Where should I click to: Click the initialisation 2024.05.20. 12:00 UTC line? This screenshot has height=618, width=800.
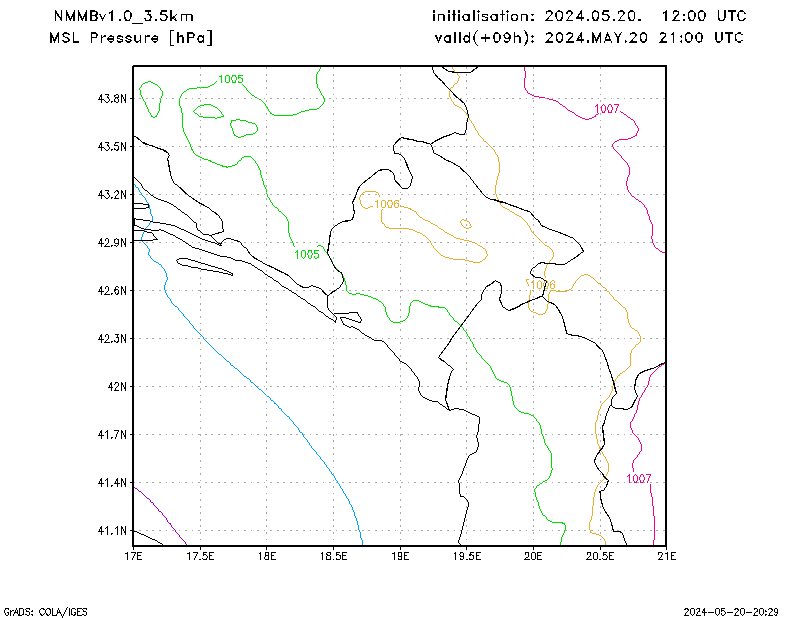[x=589, y=16]
